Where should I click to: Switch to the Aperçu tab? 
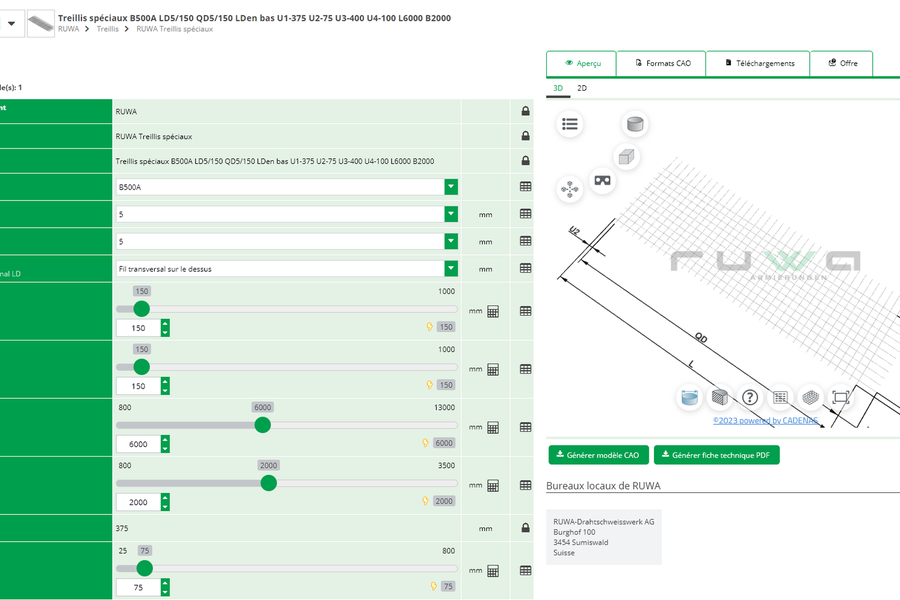click(x=581, y=63)
